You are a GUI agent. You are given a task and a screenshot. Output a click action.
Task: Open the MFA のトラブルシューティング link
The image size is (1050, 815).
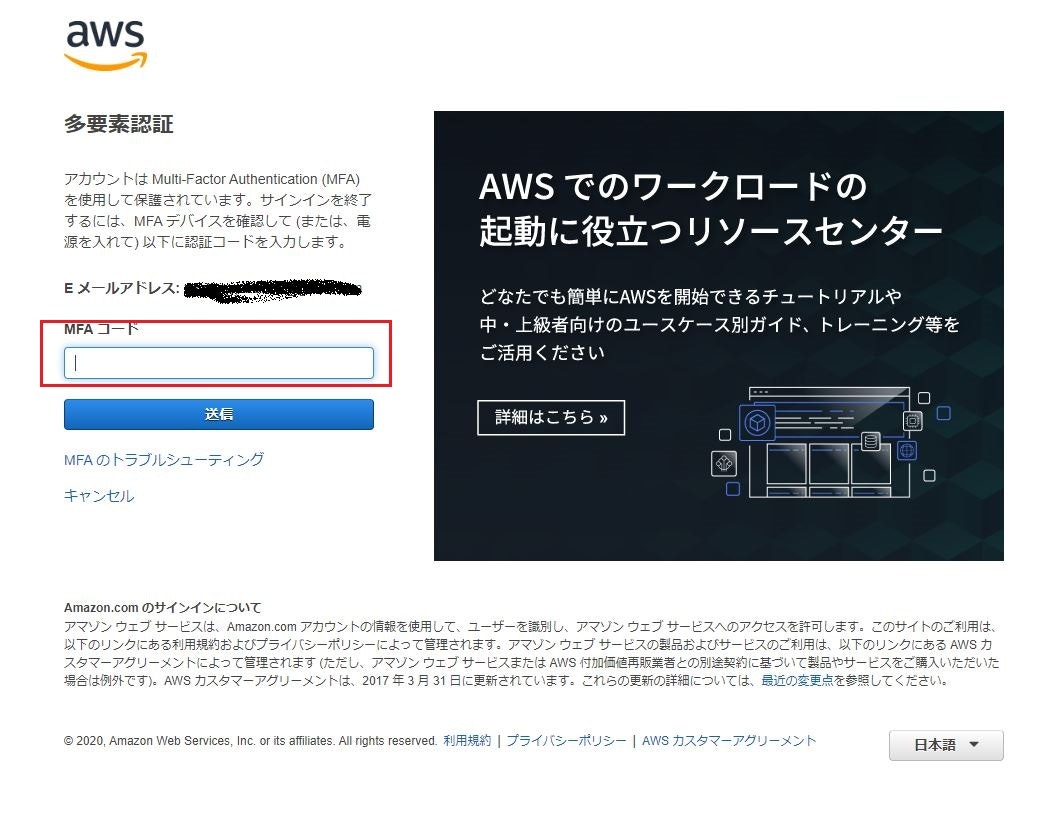coord(164,459)
